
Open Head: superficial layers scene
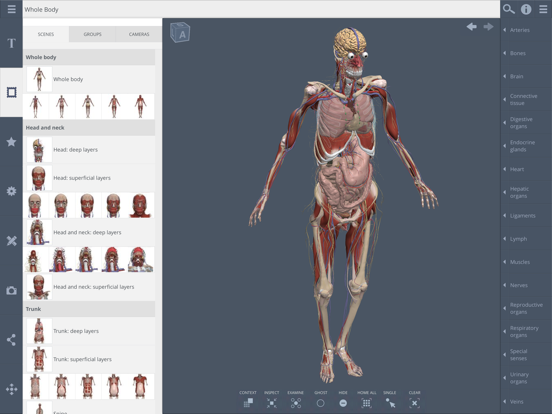[x=89, y=178]
